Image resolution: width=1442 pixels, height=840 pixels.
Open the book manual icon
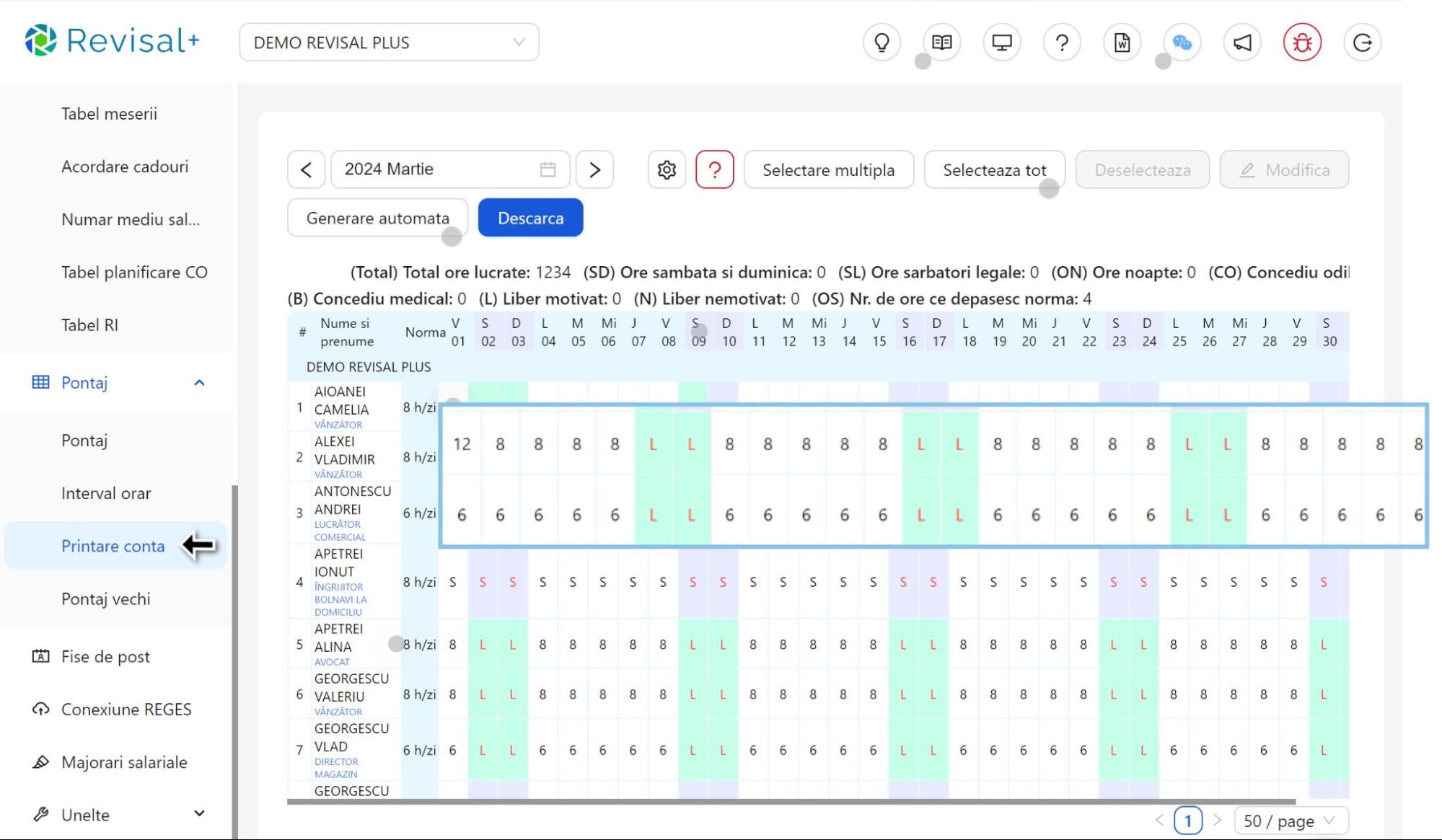(941, 43)
